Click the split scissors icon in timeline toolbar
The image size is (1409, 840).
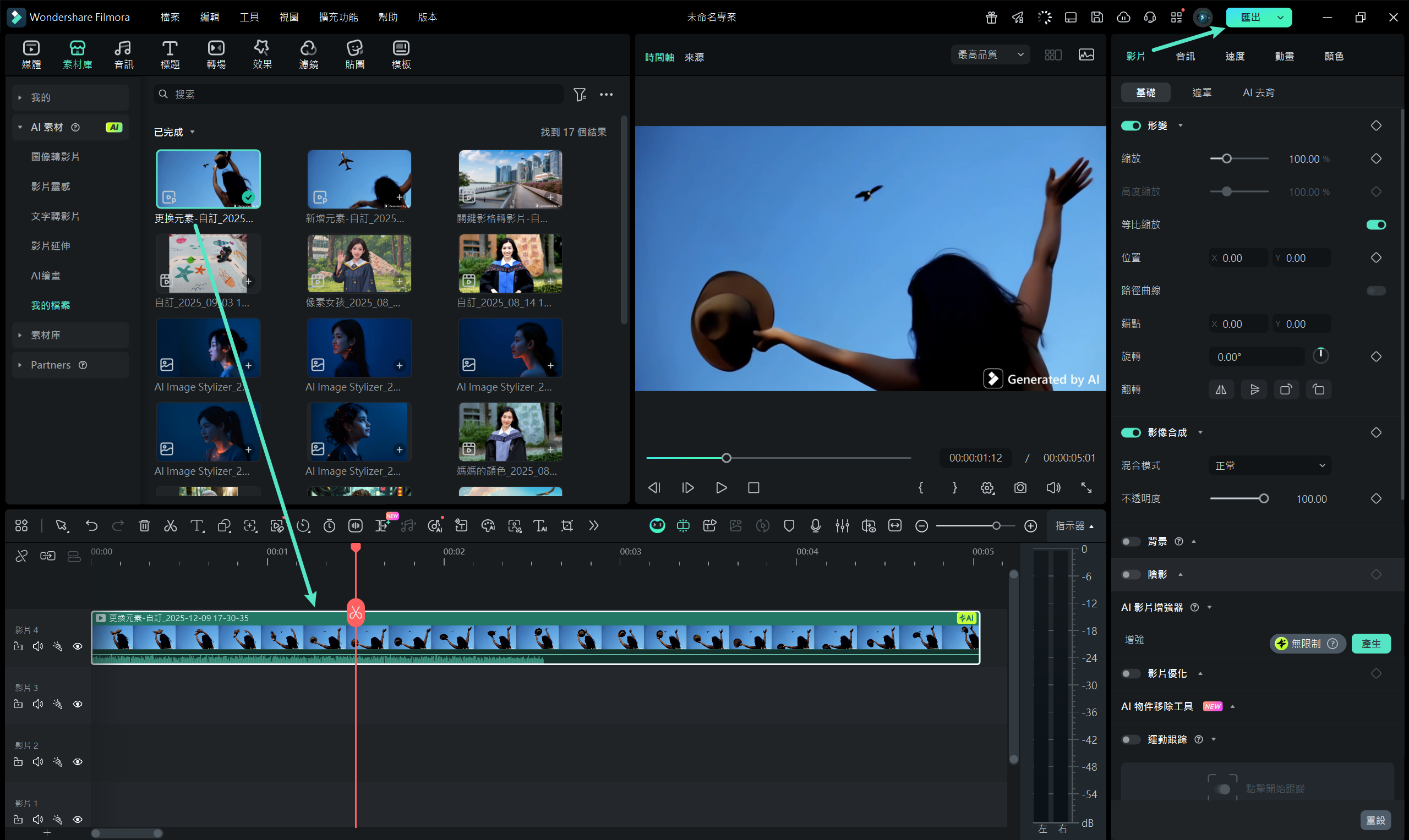coord(171,526)
